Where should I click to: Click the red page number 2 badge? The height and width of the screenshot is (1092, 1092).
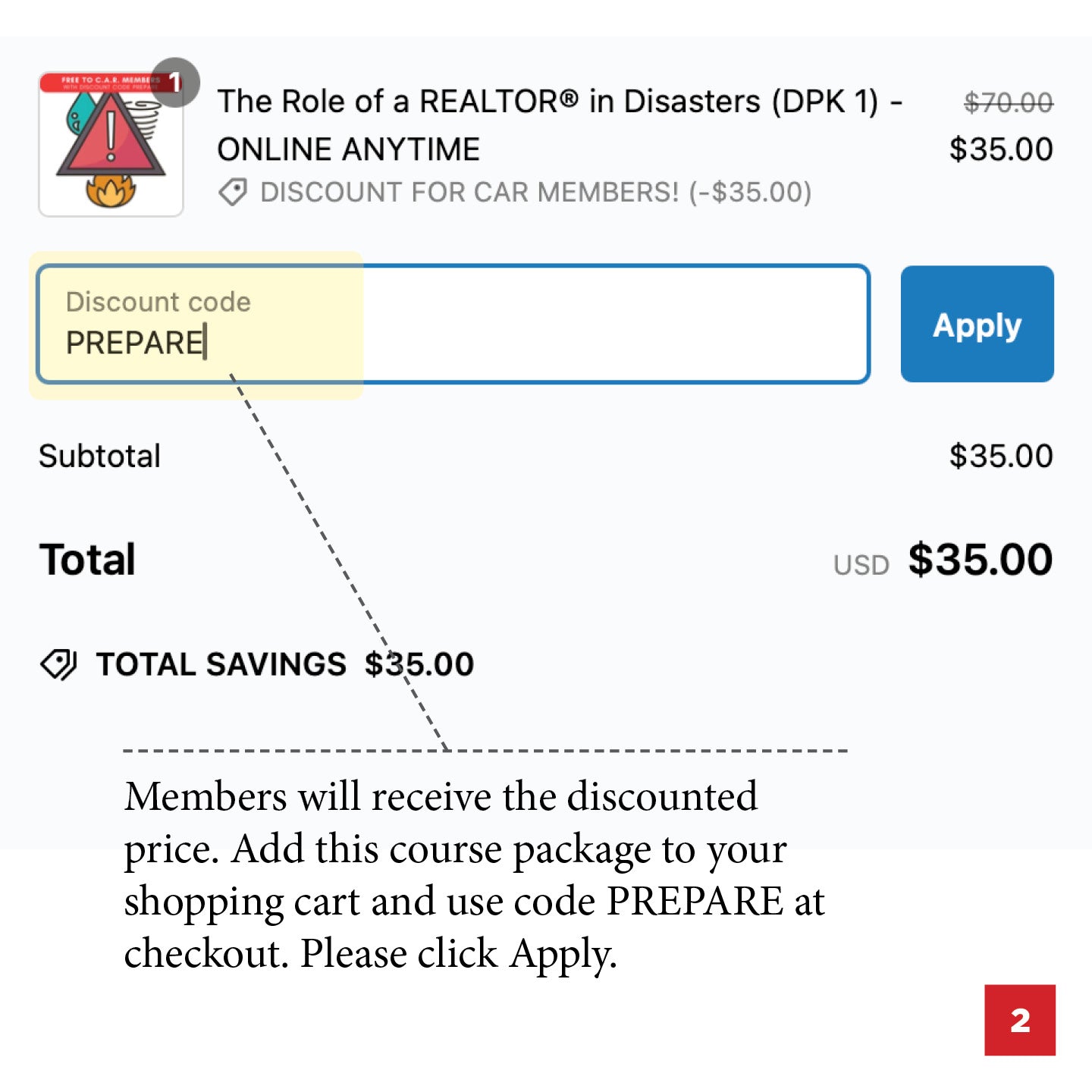pos(1022,1021)
